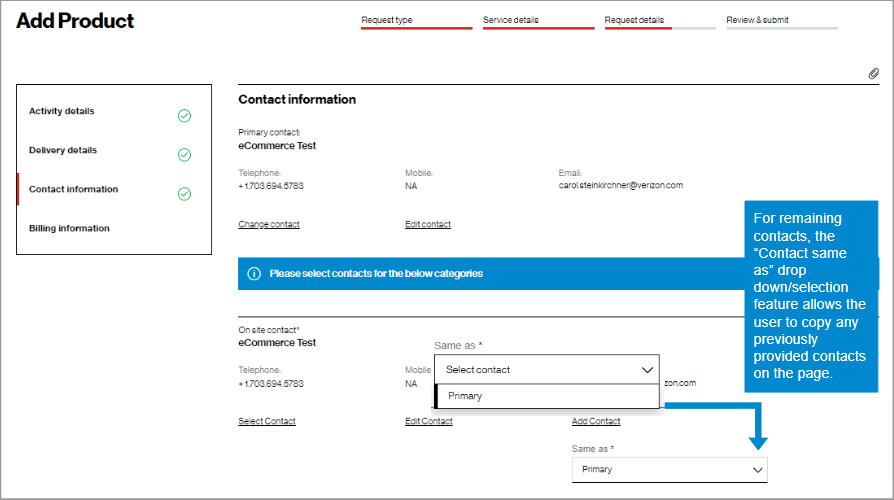Open the Billing information section
The image size is (894, 500).
(69, 228)
